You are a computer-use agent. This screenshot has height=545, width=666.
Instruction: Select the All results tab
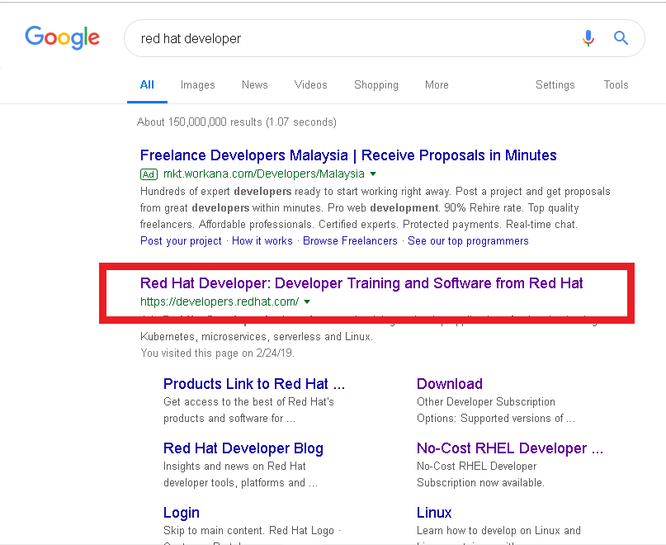(147, 85)
